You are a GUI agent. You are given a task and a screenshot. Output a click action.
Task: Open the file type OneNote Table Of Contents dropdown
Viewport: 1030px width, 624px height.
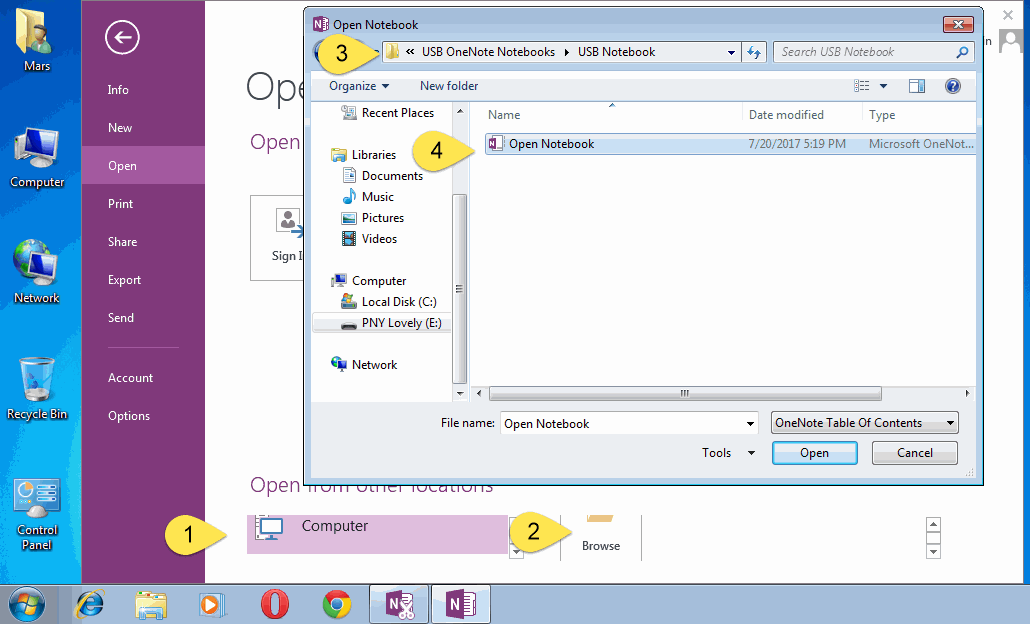coord(864,423)
